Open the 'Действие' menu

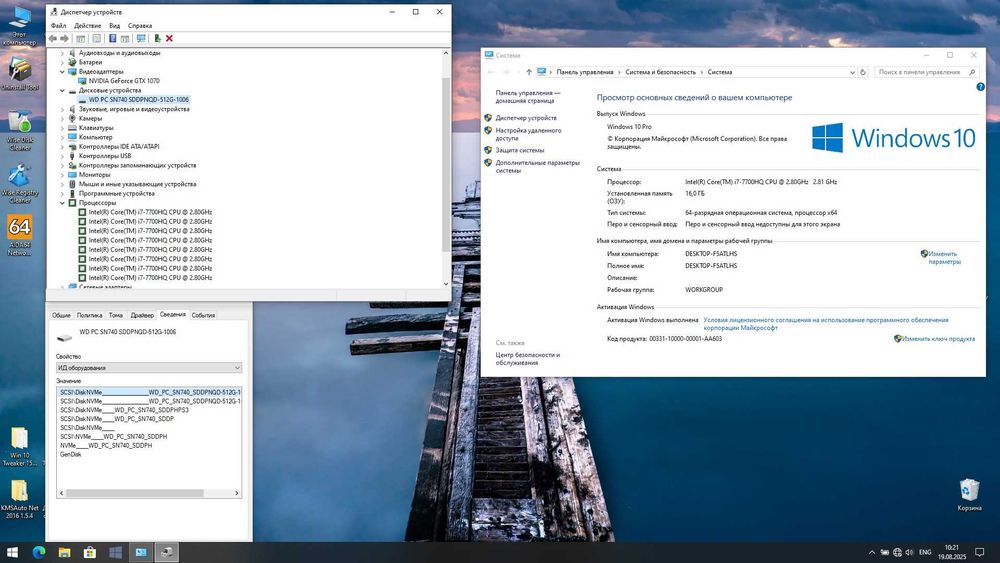click(x=87, y=26)
